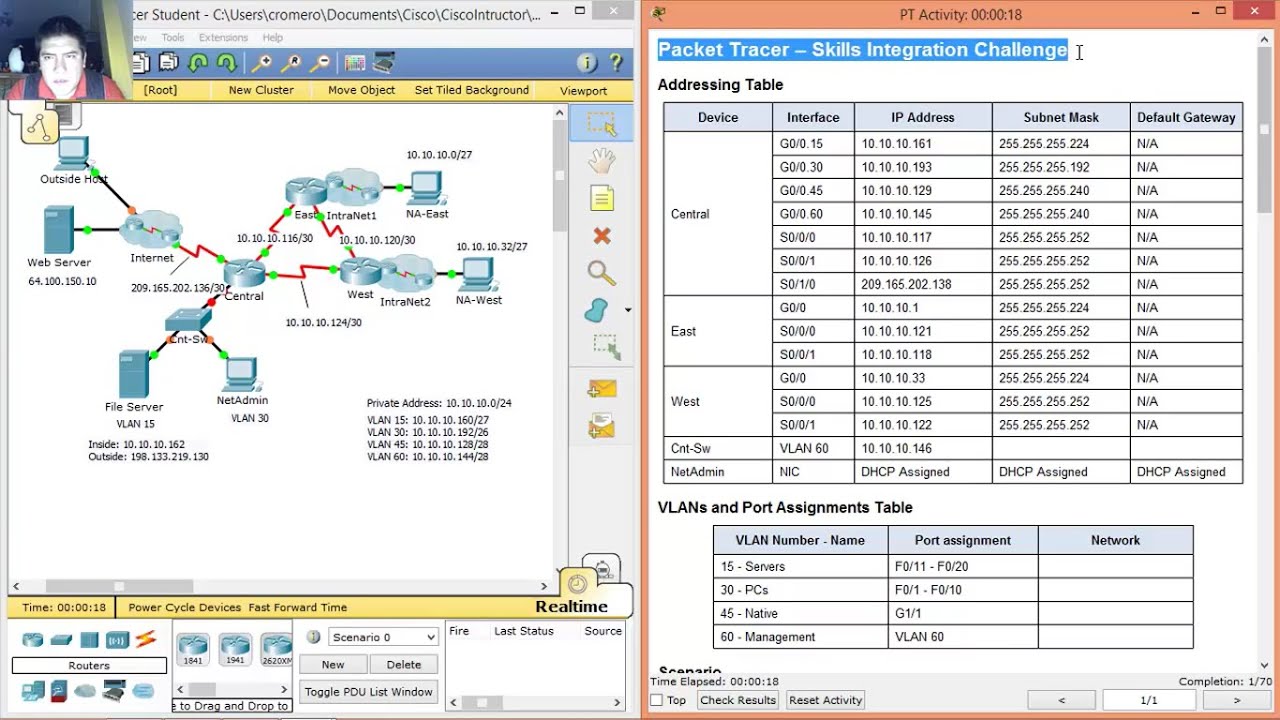Screen dimensions: 1280x720
Task: Open the Scenario 0 dropdown
Action: point(384,637)
